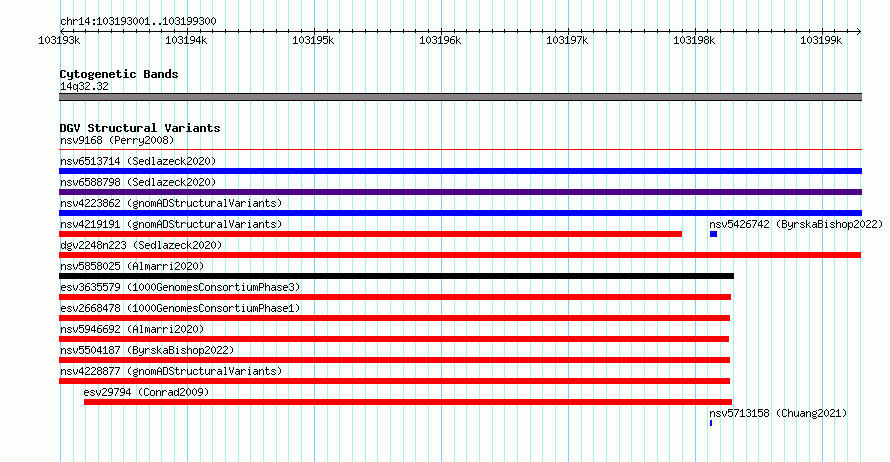
Task: Click esv2668478 1000GenomesConsortiumPhase1 label
Action: (180, 308)
